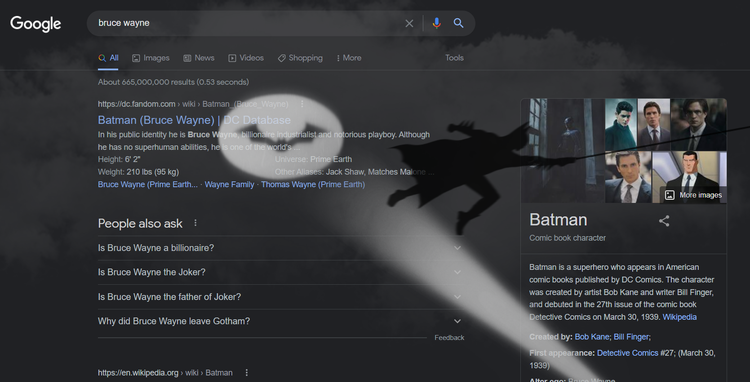Clear the search box with the X icon
Viewport: 750px width, 382px height.
409,23
